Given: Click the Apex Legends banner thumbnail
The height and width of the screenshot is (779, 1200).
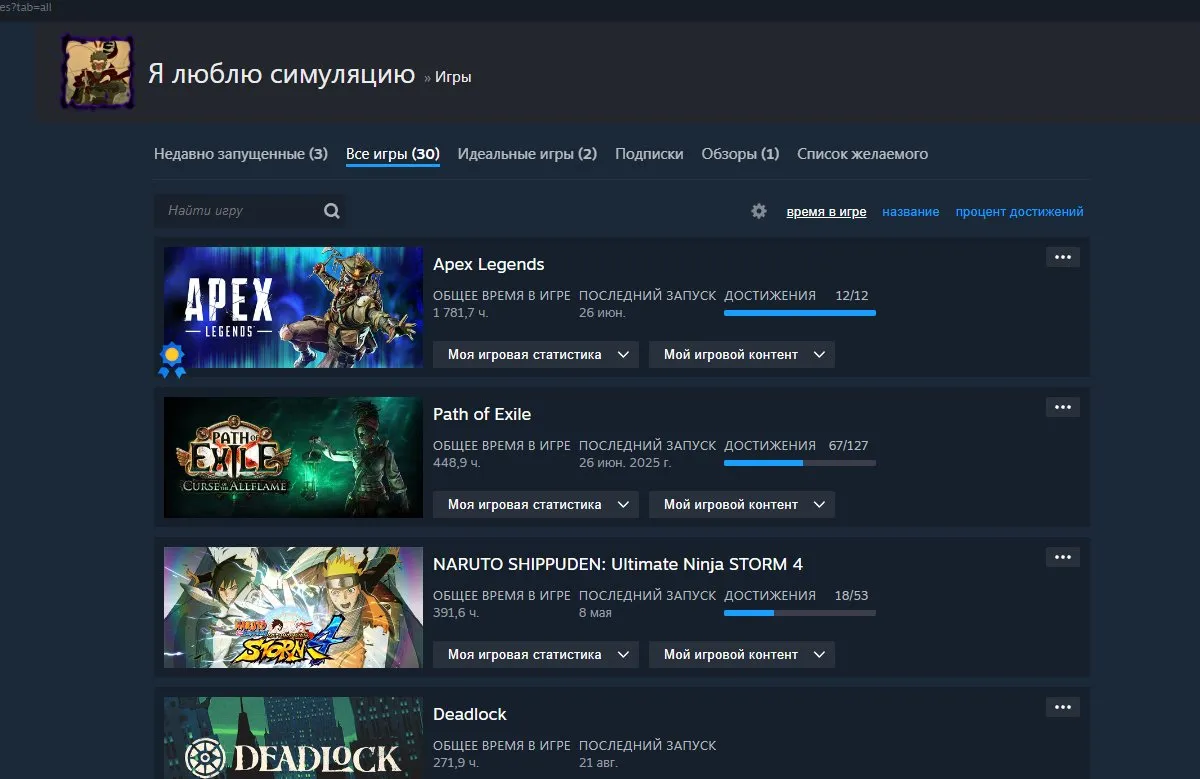Looking at the screenshot, I should 293,307.
